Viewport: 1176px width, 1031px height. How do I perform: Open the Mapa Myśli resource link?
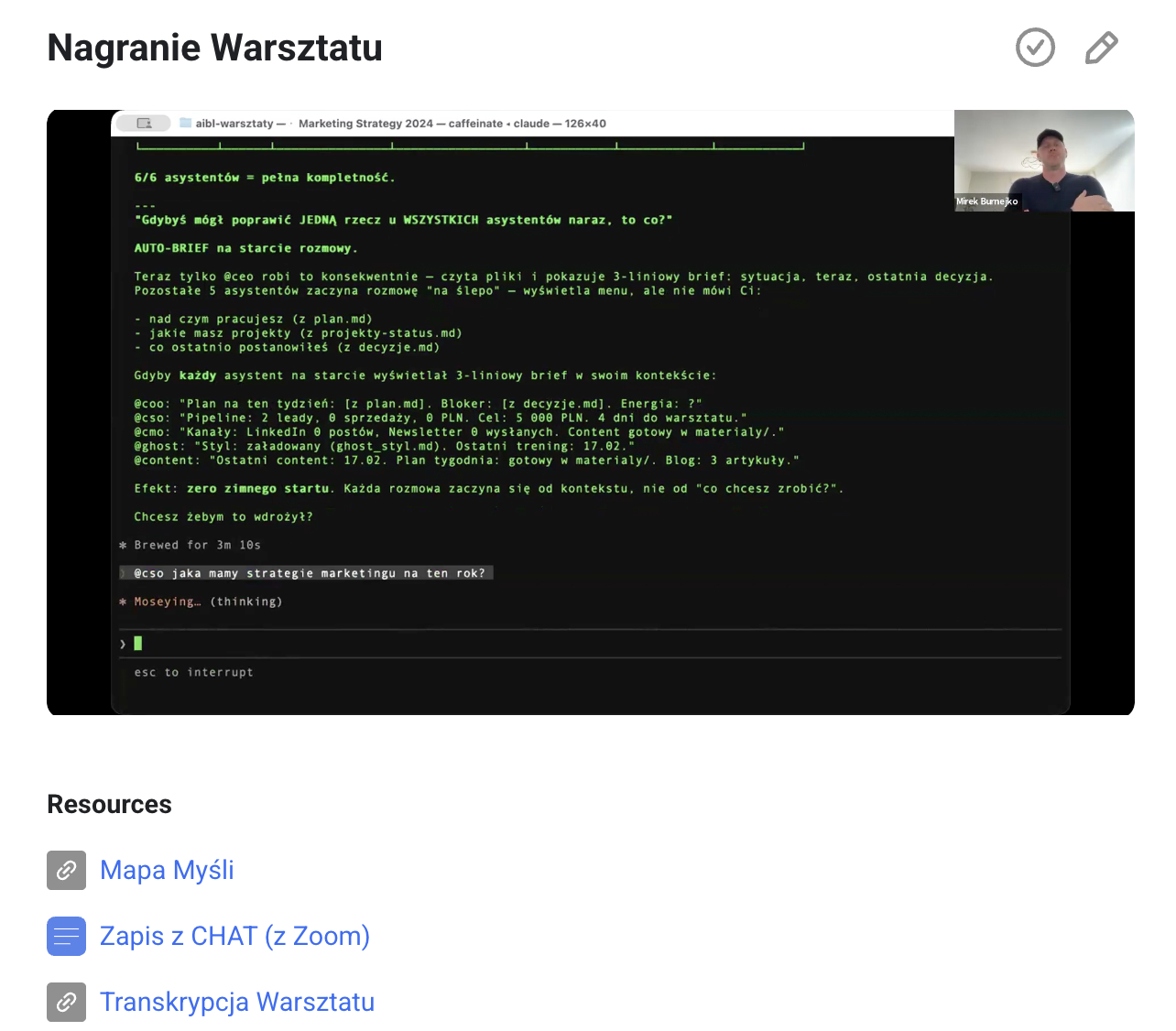coord(167,870)
